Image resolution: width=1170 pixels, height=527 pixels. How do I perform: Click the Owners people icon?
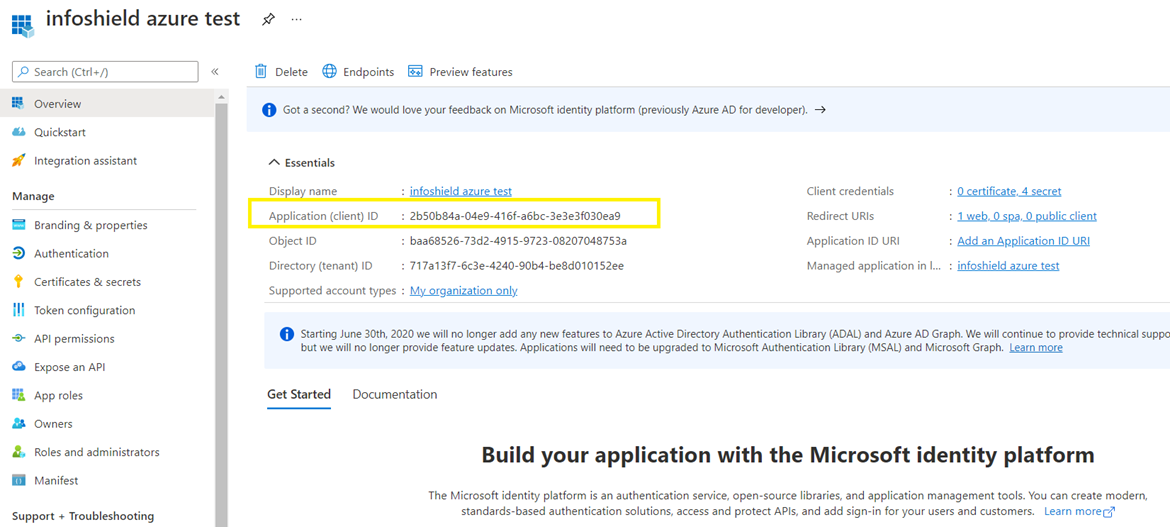19,423
